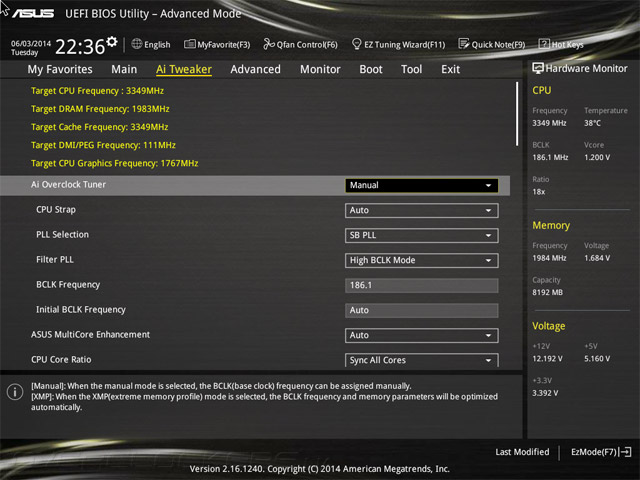Viewport: 640px width, 480px height.
Task: Click Last Modified button
Action: (522, 452)
